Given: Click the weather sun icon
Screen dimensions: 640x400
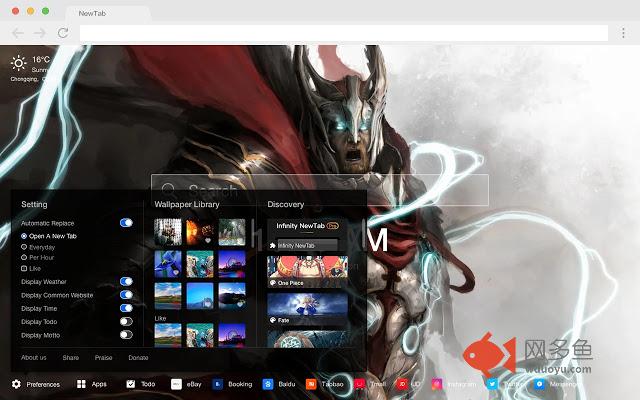Looking at the screenshot, I should [x=19, y=63].
